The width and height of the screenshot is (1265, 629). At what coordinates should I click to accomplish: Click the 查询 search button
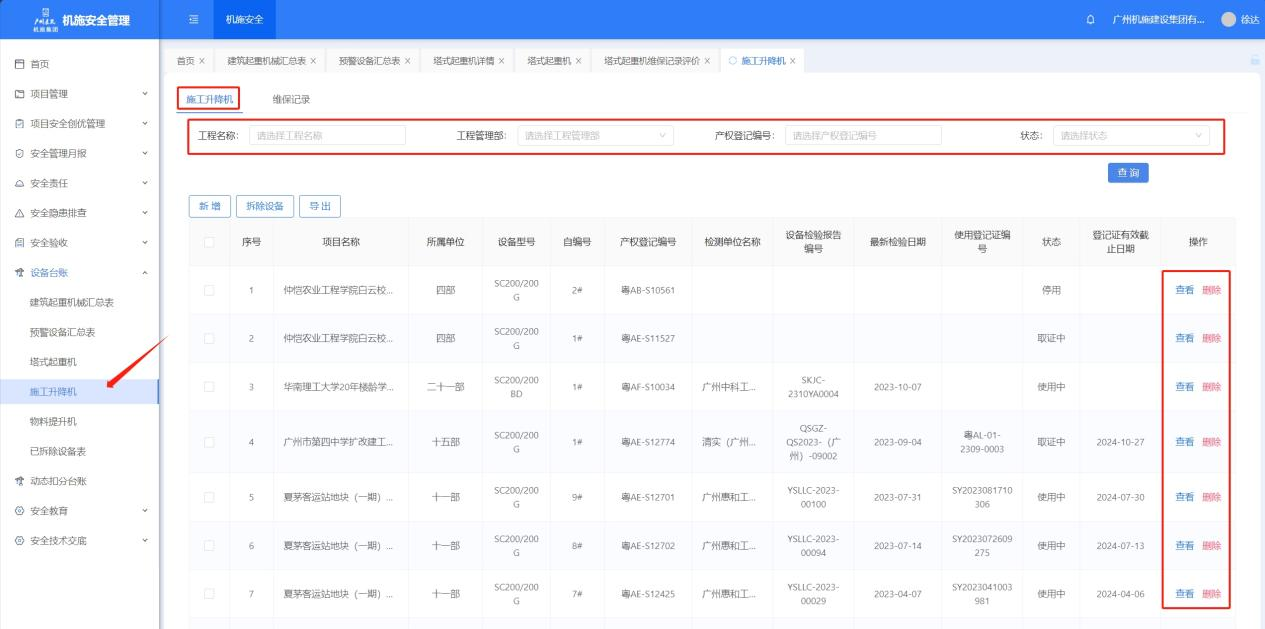click(1127, 173)
